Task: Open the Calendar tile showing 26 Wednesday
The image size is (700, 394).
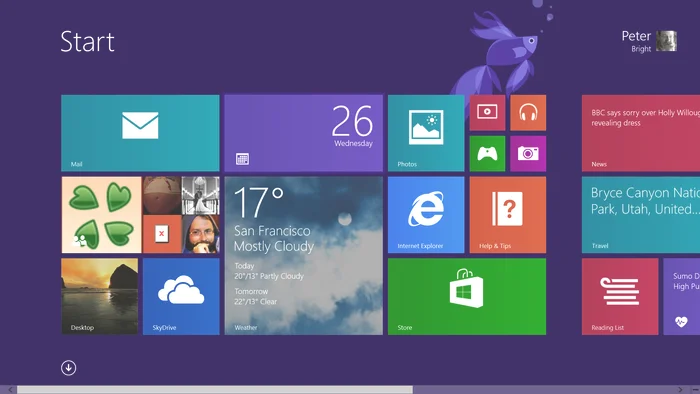Action: point(304,133)
